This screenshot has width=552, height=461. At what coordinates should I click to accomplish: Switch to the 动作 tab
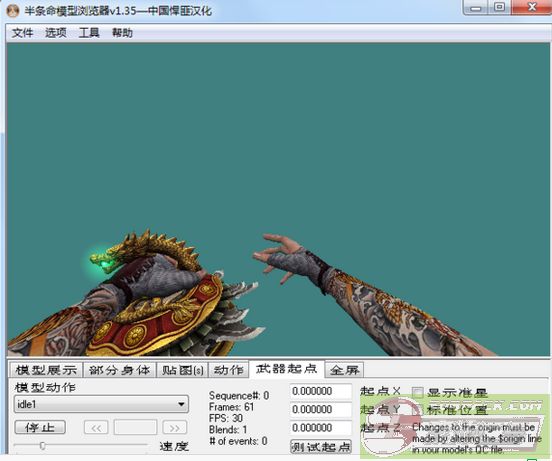[228, 370]
